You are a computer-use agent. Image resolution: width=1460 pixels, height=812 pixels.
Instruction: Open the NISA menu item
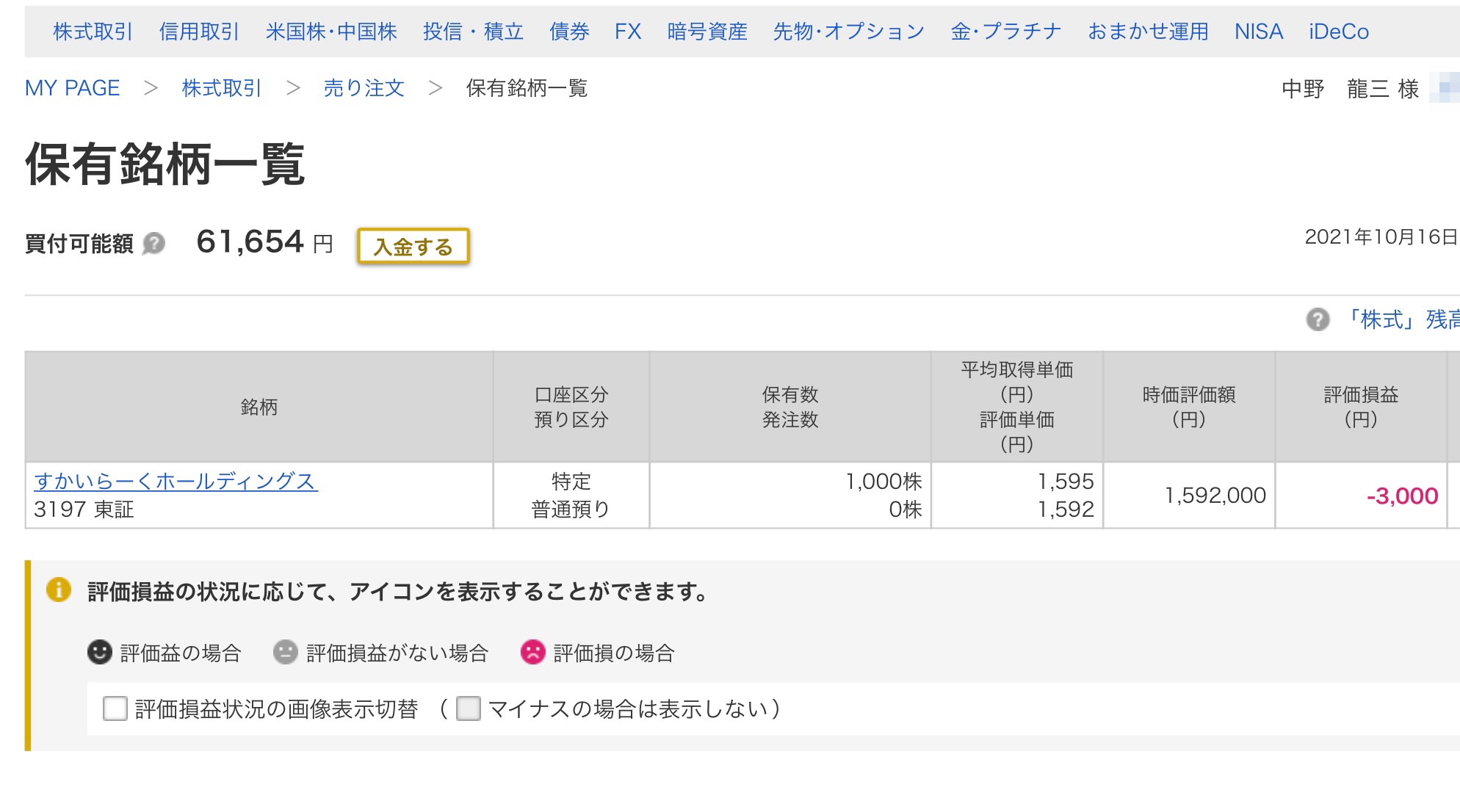click(1259, 32)
